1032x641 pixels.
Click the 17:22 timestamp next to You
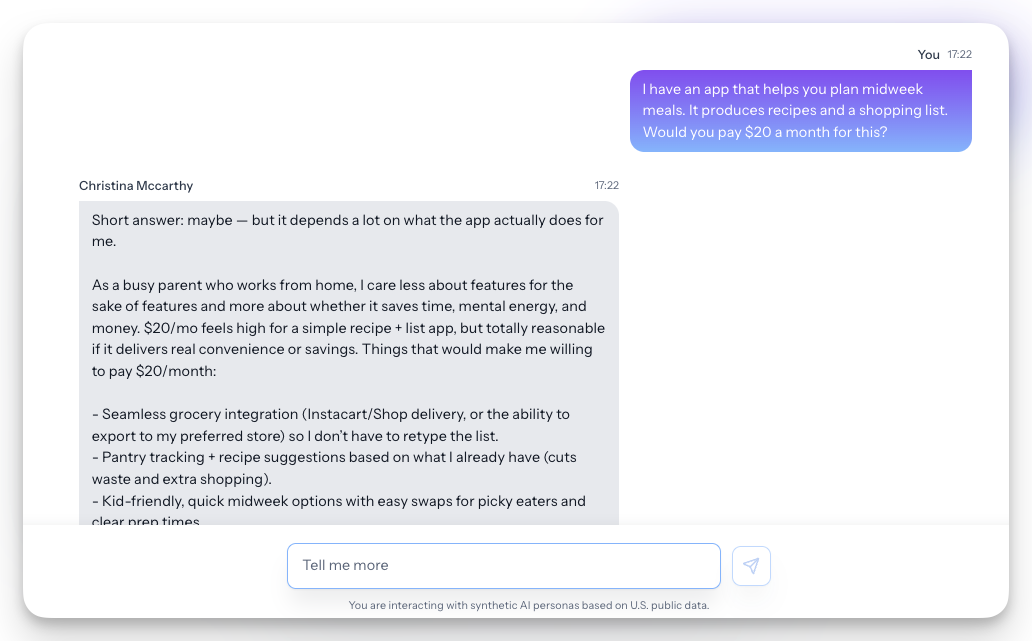[x=958, y=54]
